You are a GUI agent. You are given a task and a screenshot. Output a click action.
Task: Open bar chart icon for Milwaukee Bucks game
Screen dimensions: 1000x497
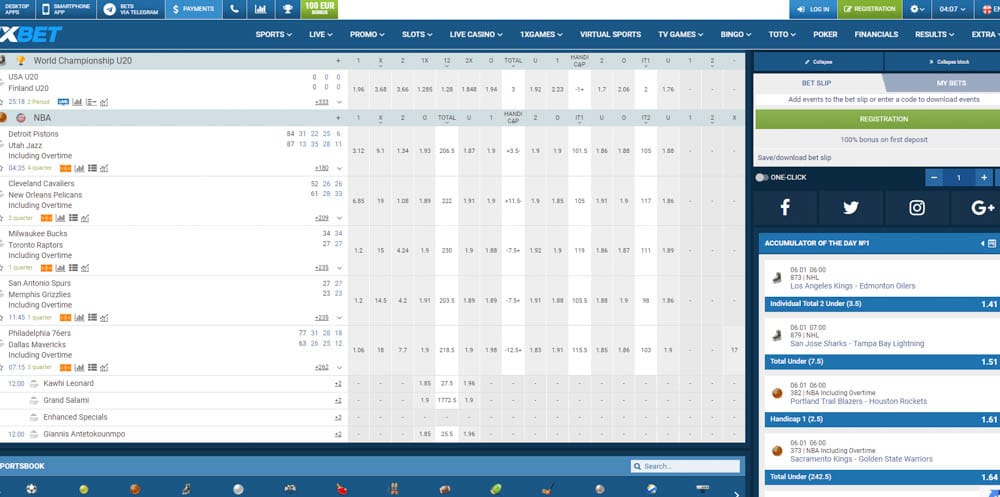point(61,268)
